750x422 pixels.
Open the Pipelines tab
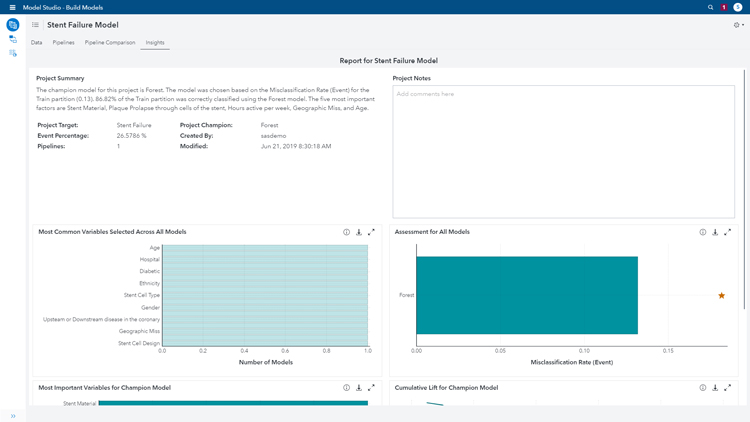pyautogui.click(x=63, y=43)
